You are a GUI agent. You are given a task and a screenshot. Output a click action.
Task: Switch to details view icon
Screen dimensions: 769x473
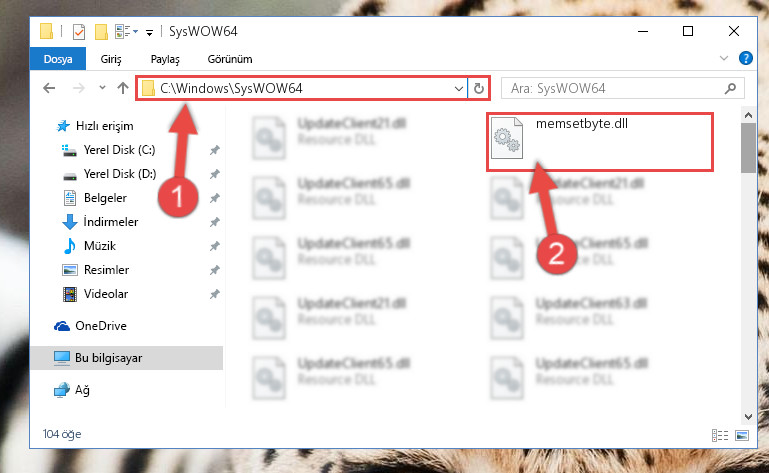tap(720, 435)
